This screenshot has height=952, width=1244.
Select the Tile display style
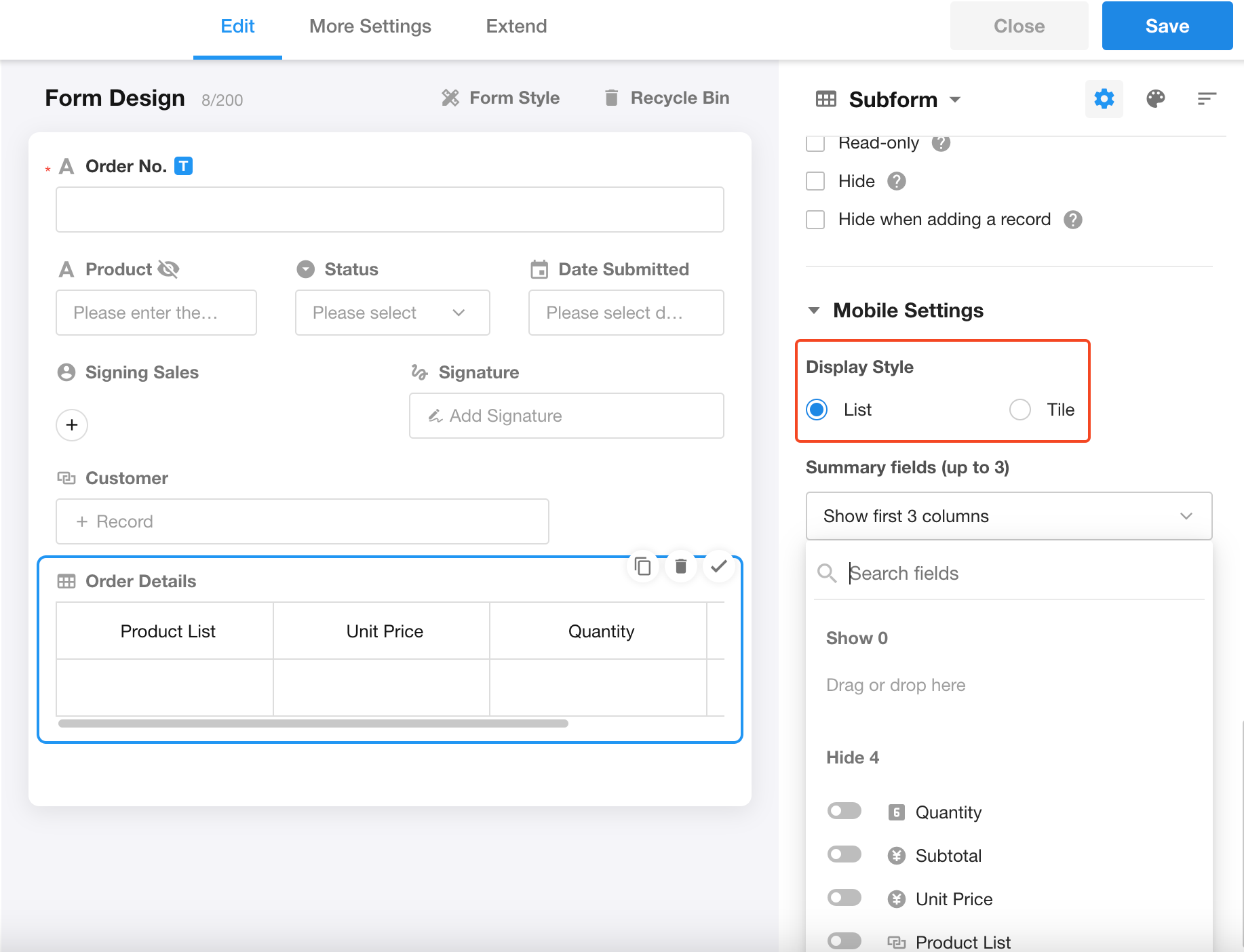click(x=1019, y=410)
